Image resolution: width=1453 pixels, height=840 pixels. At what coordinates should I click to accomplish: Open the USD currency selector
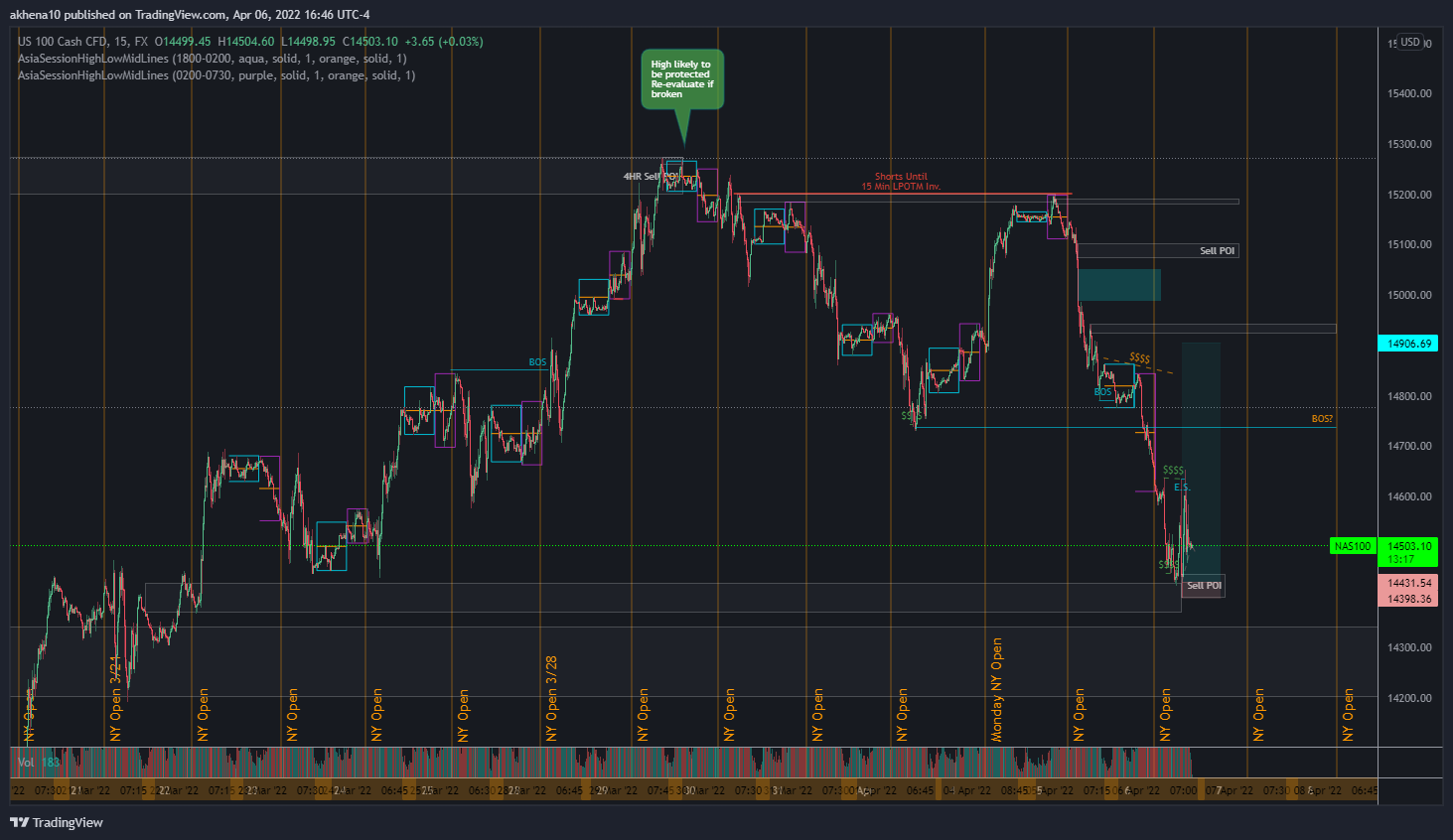click(1410, 42)
